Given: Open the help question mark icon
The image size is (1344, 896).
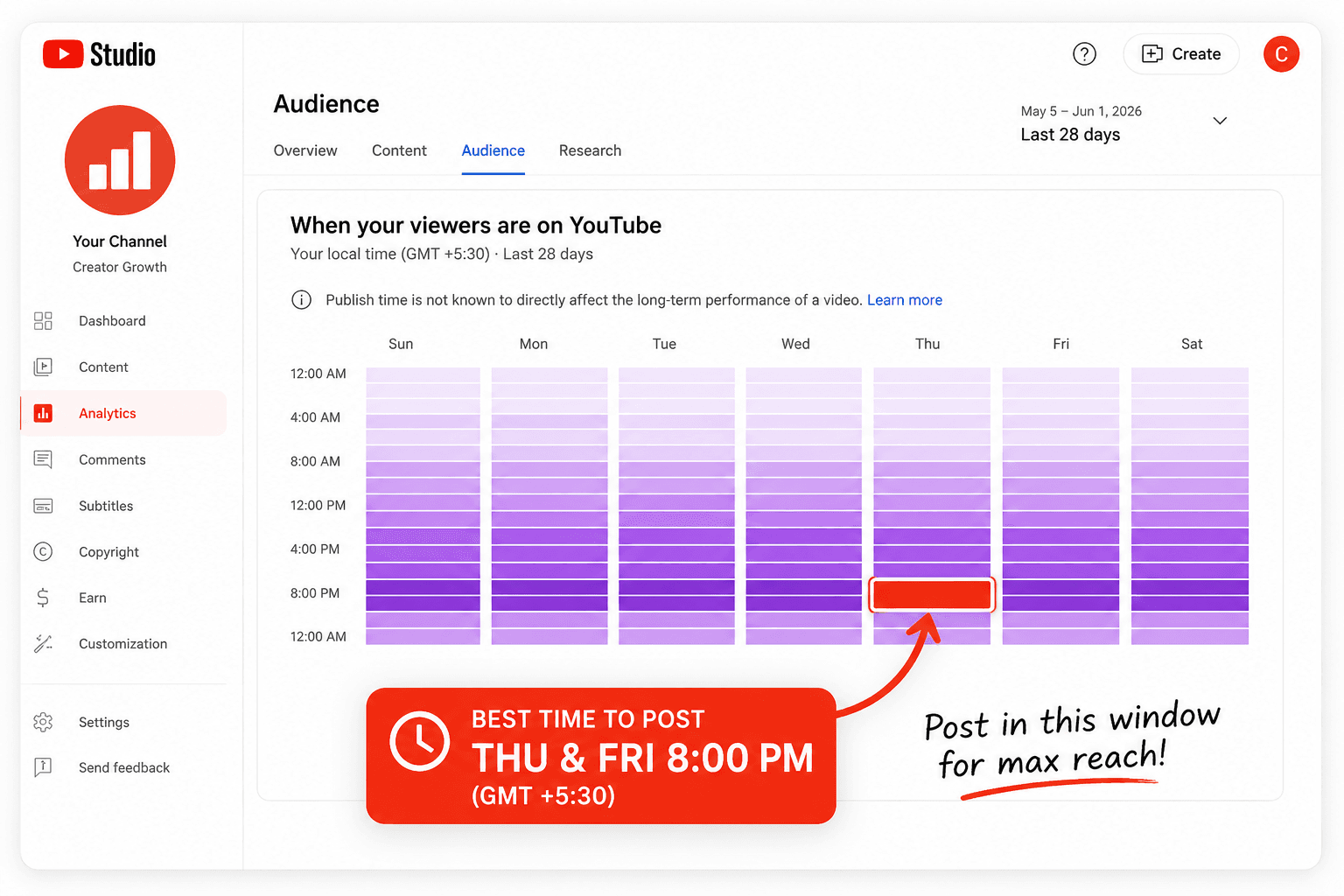Looking at the screenshot, I should click(x=1084, y=54).
